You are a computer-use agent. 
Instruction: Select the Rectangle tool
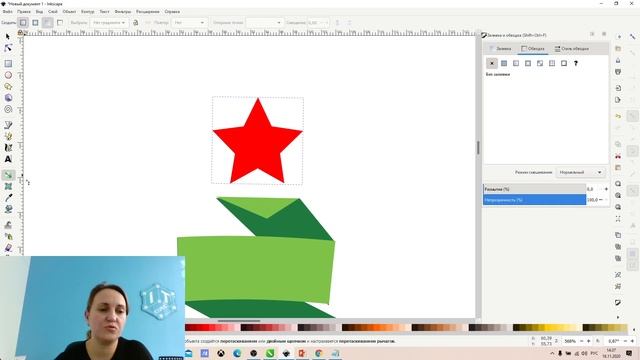point(8,64)
